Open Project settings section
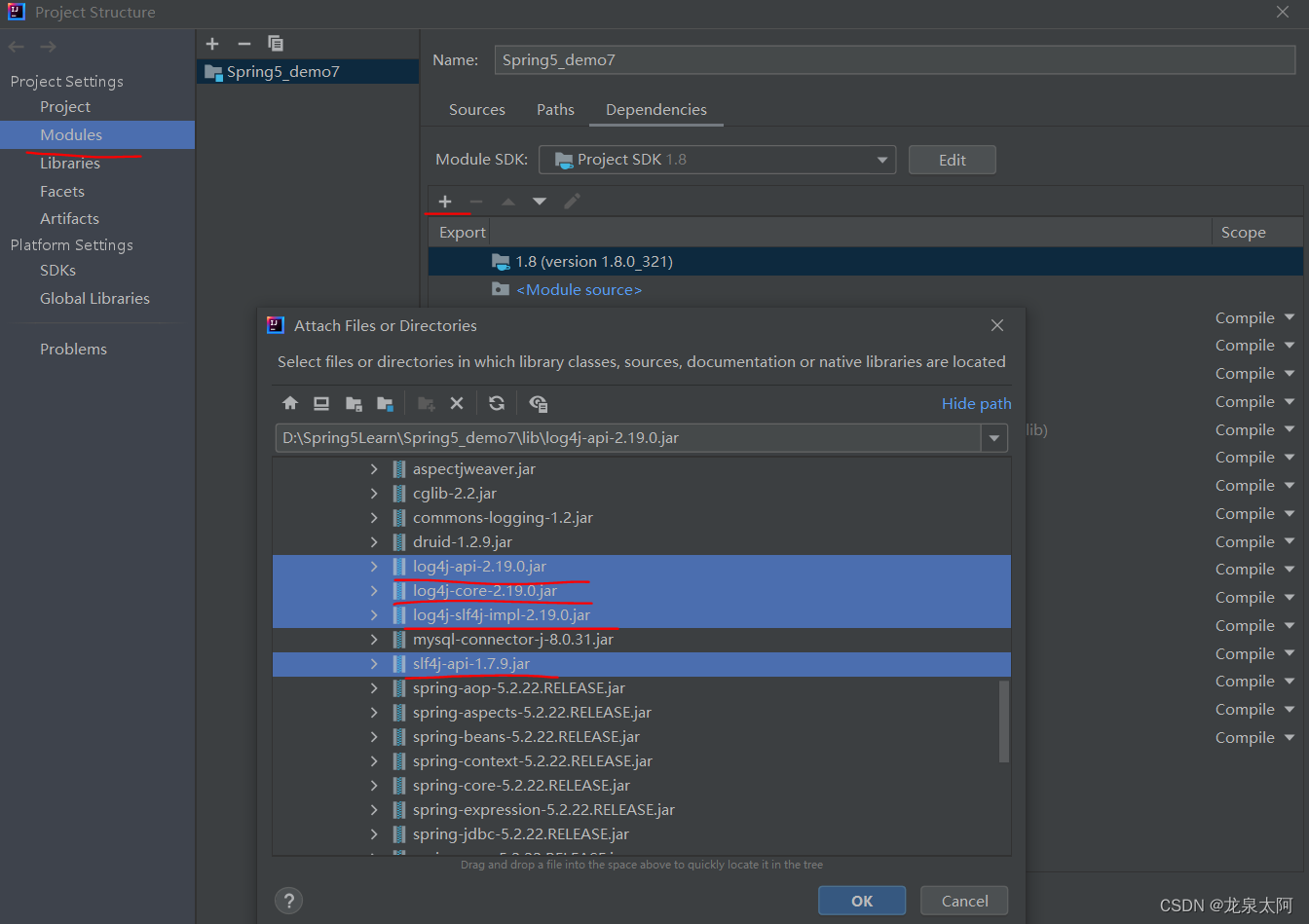 click(65, 107)
